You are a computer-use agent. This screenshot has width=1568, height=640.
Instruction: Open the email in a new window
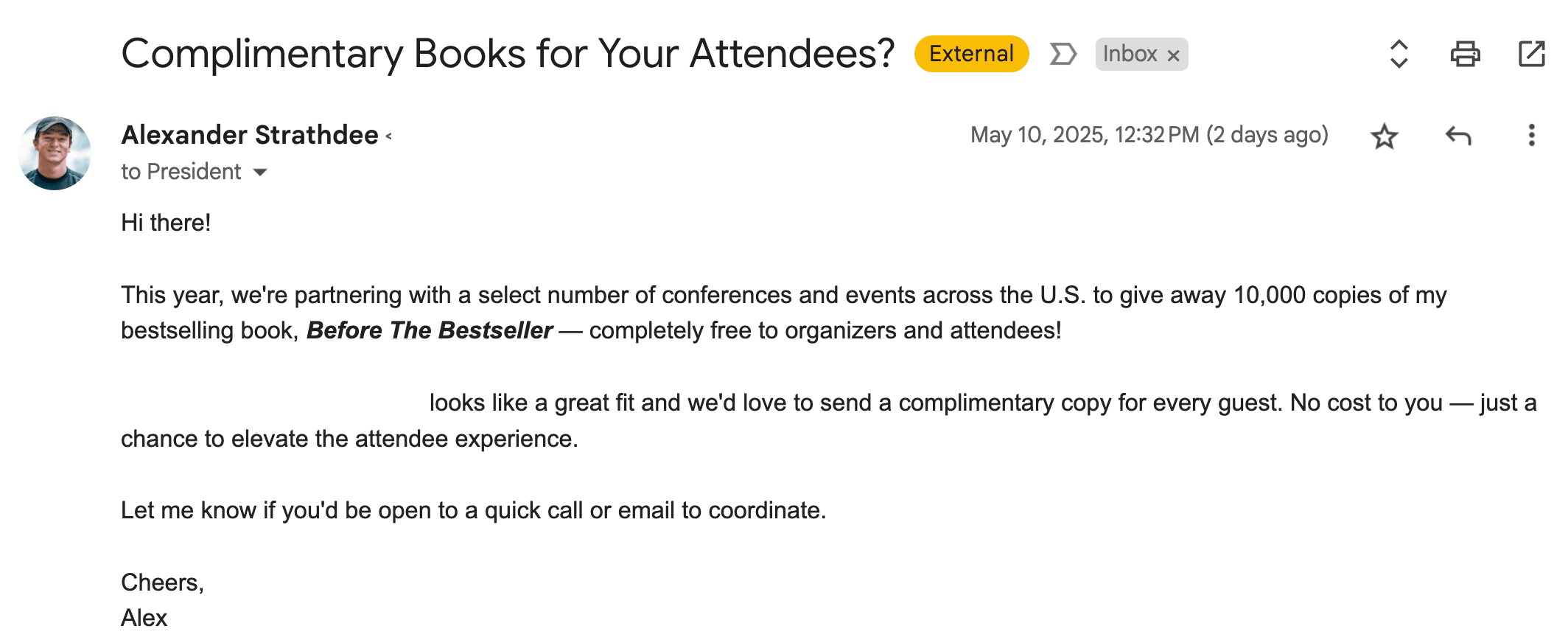1531,54
